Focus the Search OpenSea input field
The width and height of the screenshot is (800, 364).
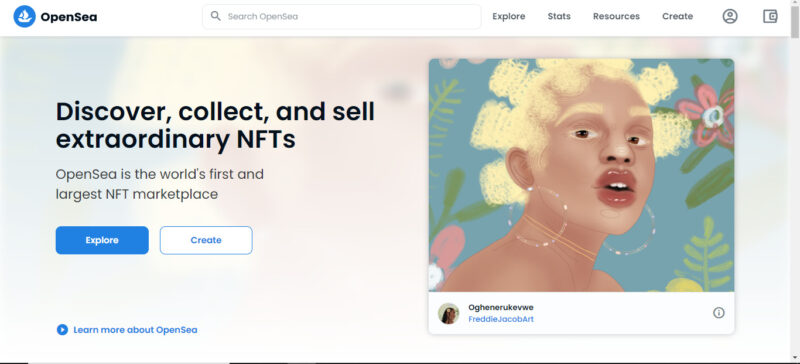342,16
